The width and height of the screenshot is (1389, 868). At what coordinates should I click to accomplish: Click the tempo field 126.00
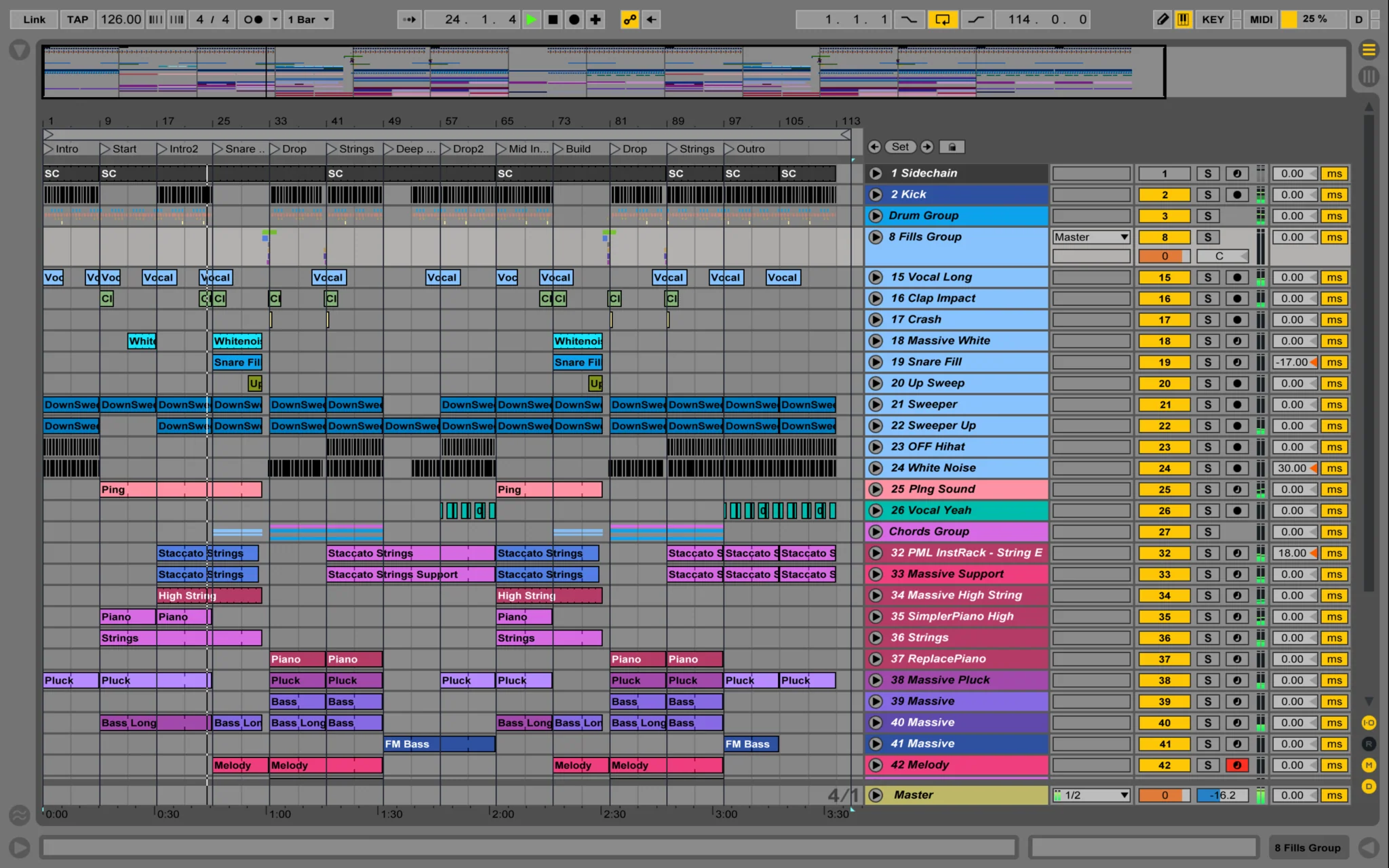[x=121, y=20]
